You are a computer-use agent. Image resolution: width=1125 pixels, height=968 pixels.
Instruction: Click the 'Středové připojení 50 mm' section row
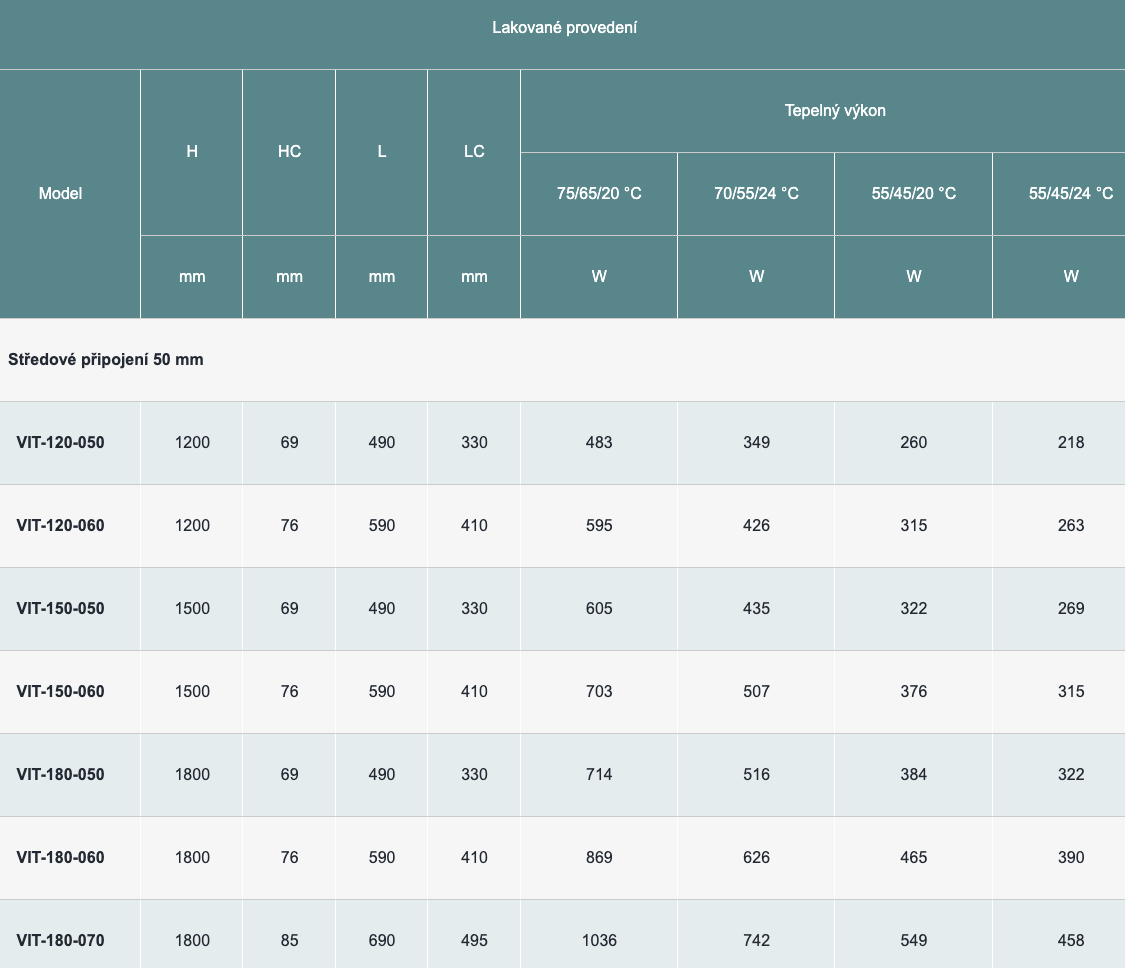click(x=106, y=360)
